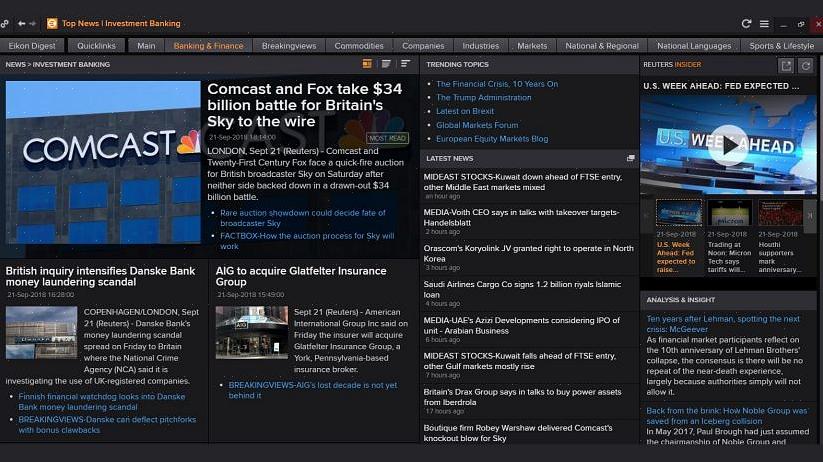The height and width of the screenshot is (462, 823).
Task: Click the AIG building article thumbnail
Action: point(252,332)
